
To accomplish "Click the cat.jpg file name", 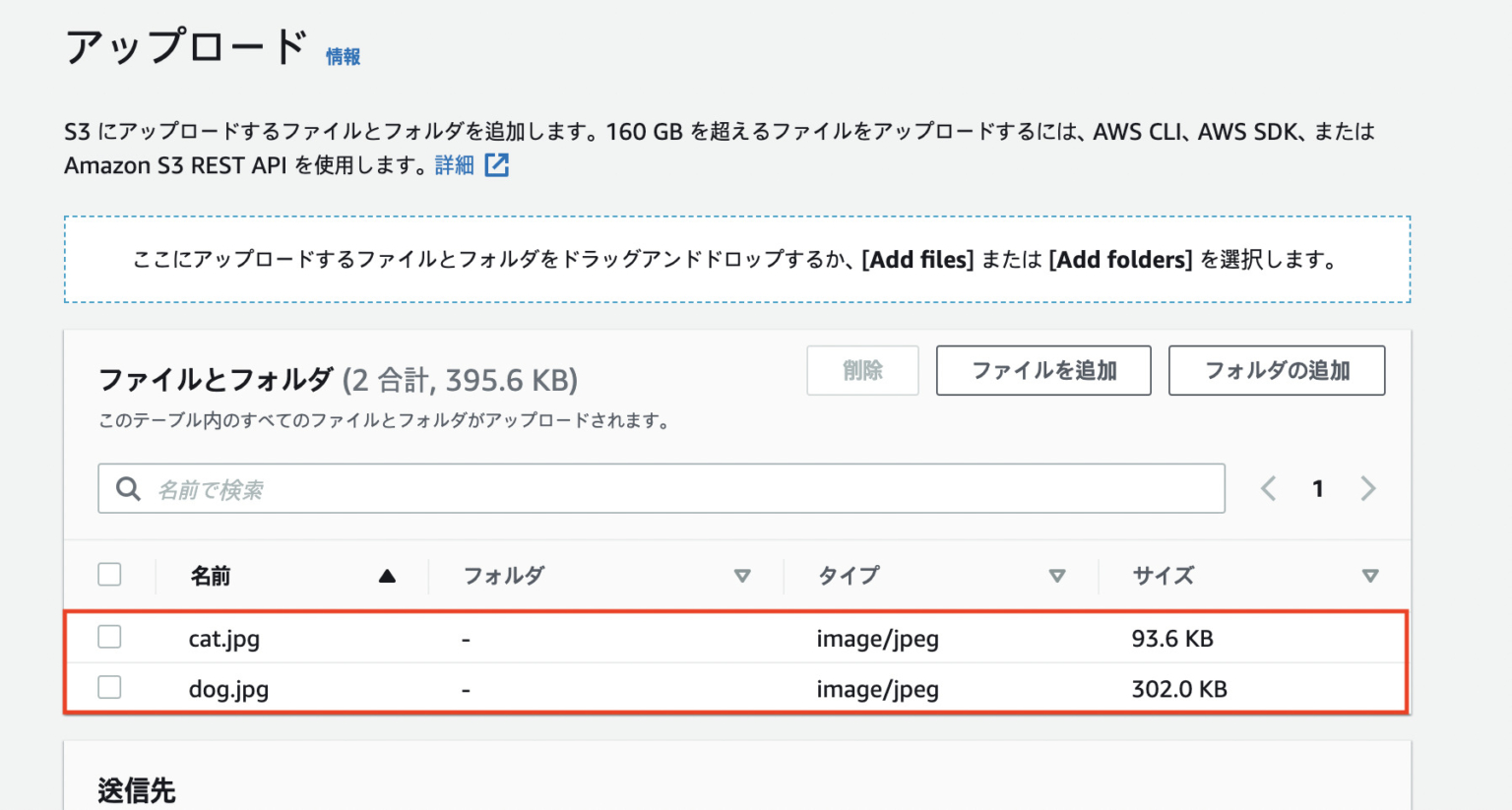I will [225, 638].
